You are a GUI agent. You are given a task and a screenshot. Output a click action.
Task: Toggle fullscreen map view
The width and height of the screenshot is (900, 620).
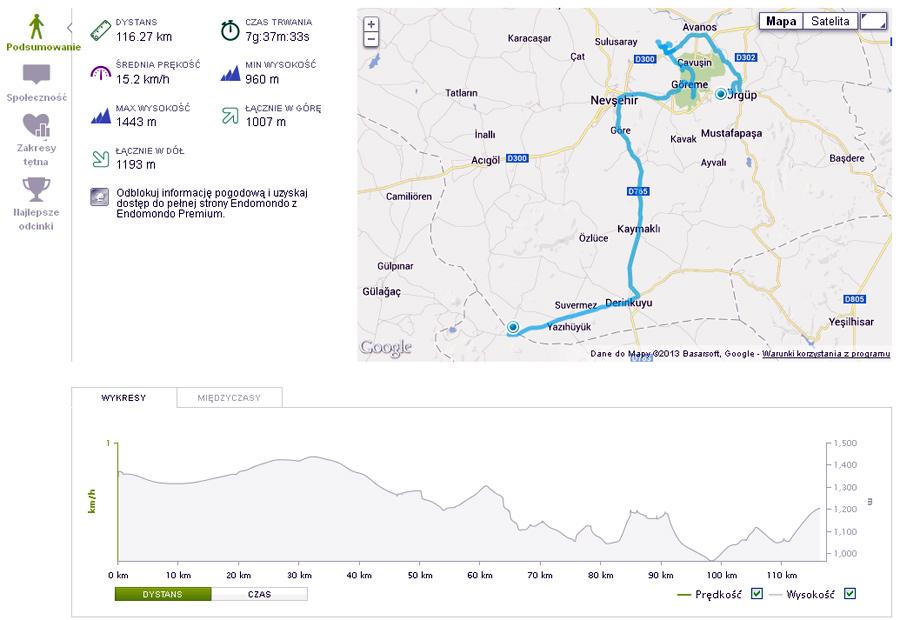coord(874,21)
